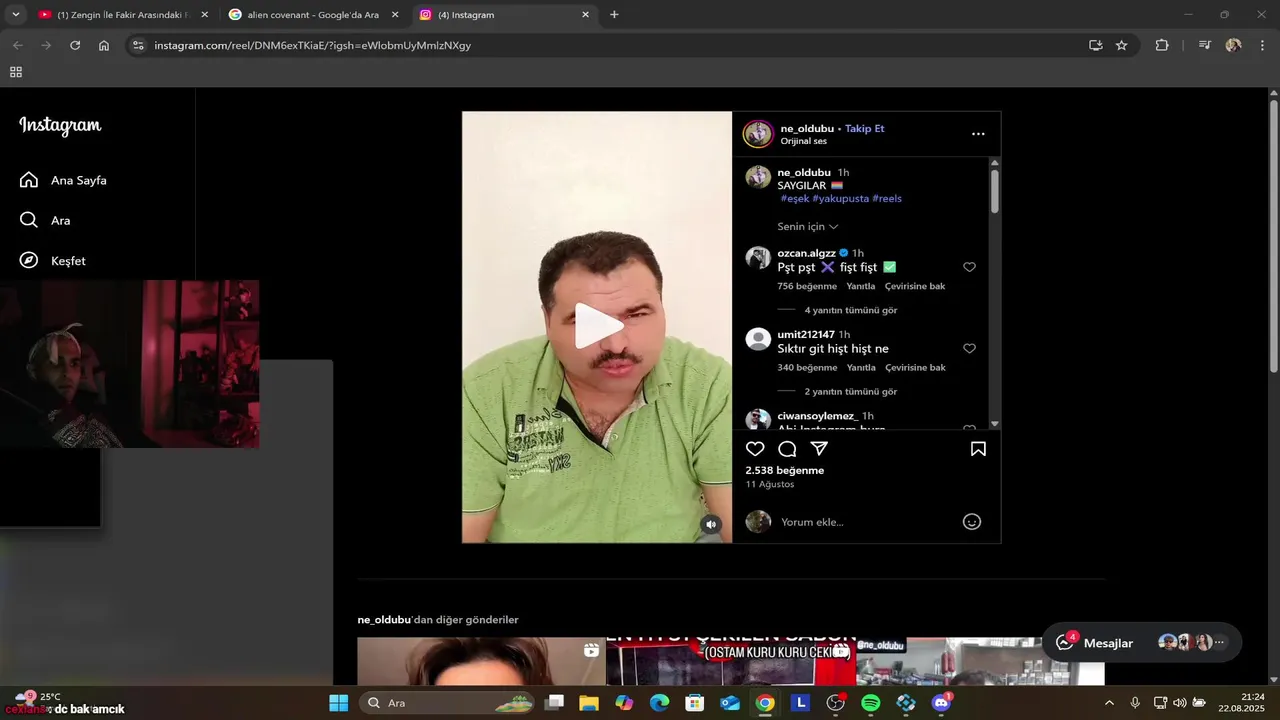Reply to umit212147's comment via Yanıtla

point(861,367)
